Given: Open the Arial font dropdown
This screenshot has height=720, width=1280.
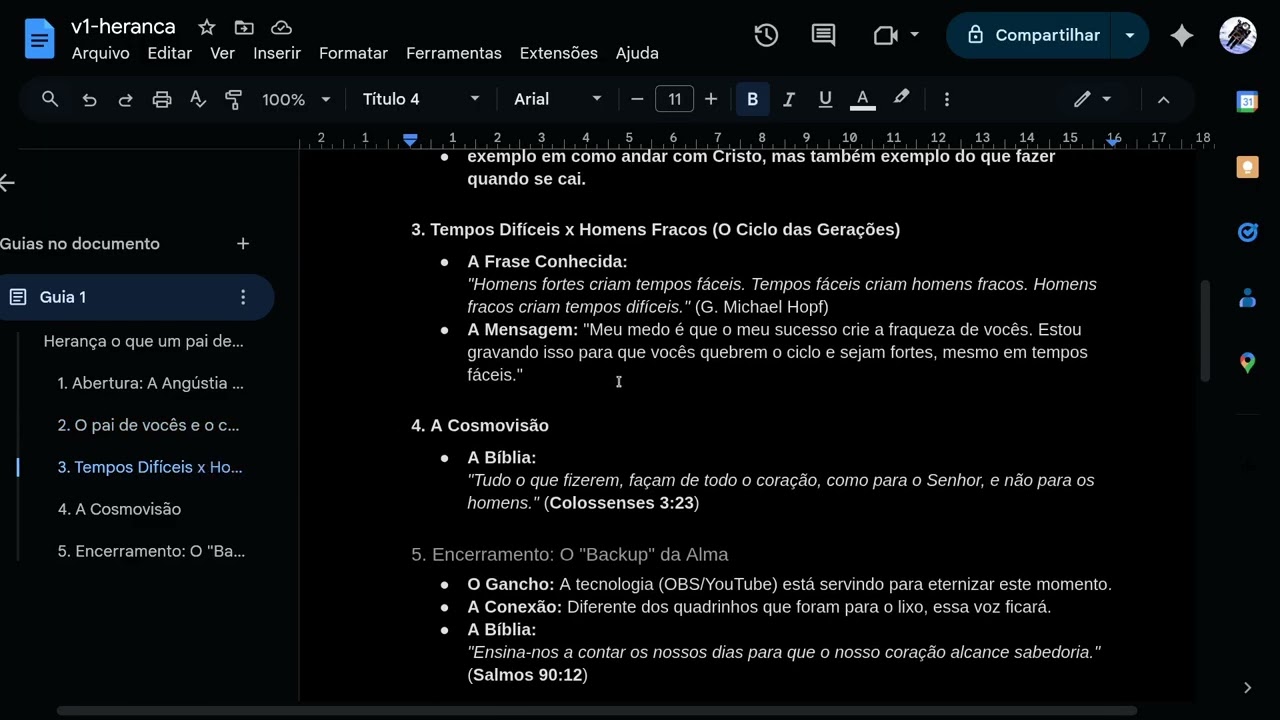Looking at the screenshot, I should coord(557,99).
